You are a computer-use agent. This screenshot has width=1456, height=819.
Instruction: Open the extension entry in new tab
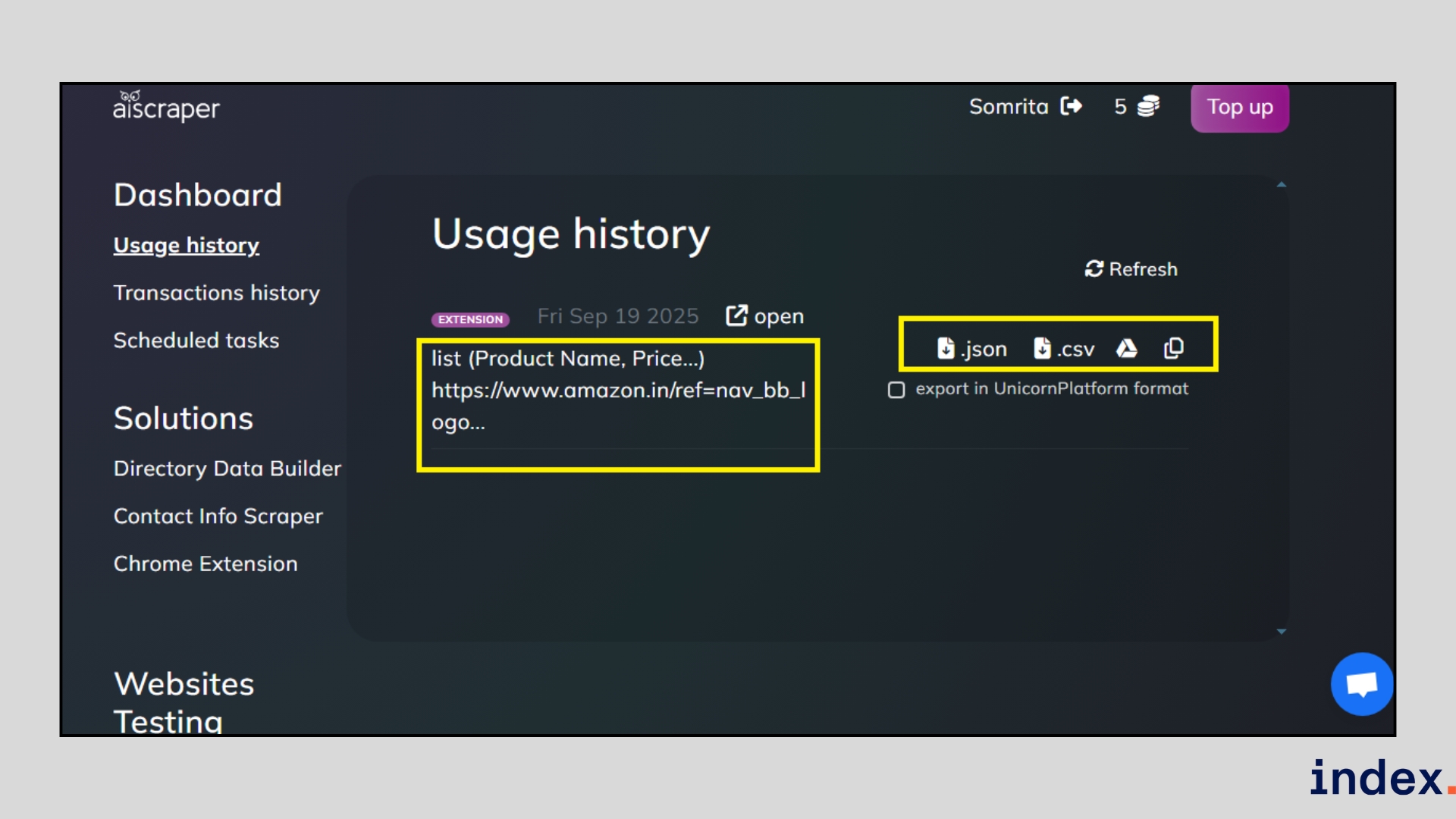pyautogui.click(x=764, y=316)
